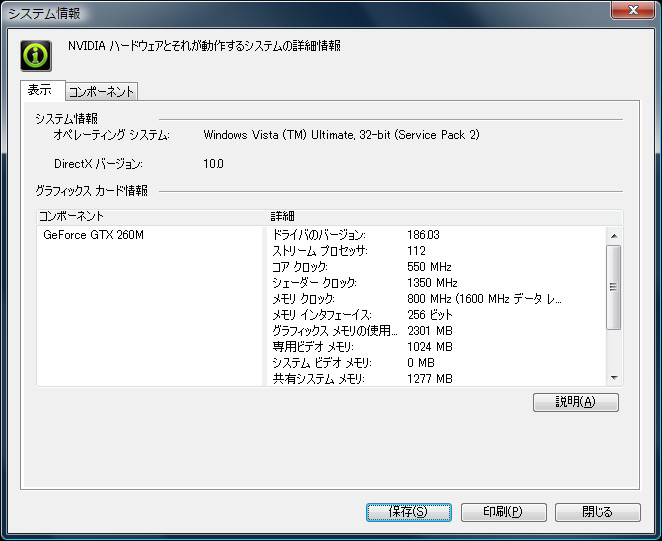The image size is (662, 541).
Task: Click the NVIDIA hardware description header text
Action: pyautogui.click(x=204, y=46)
